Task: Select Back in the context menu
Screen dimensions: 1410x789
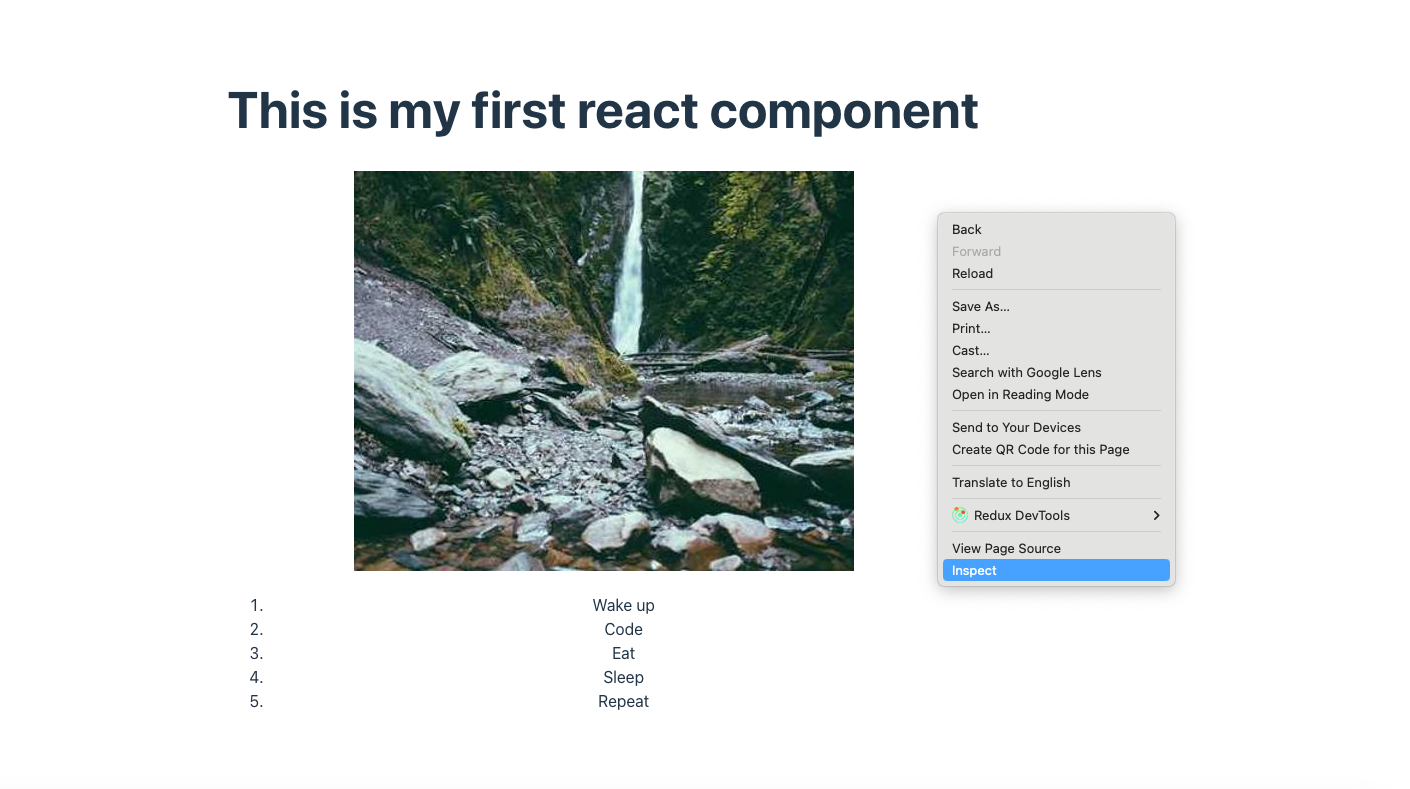Action: tap(966, 229)
